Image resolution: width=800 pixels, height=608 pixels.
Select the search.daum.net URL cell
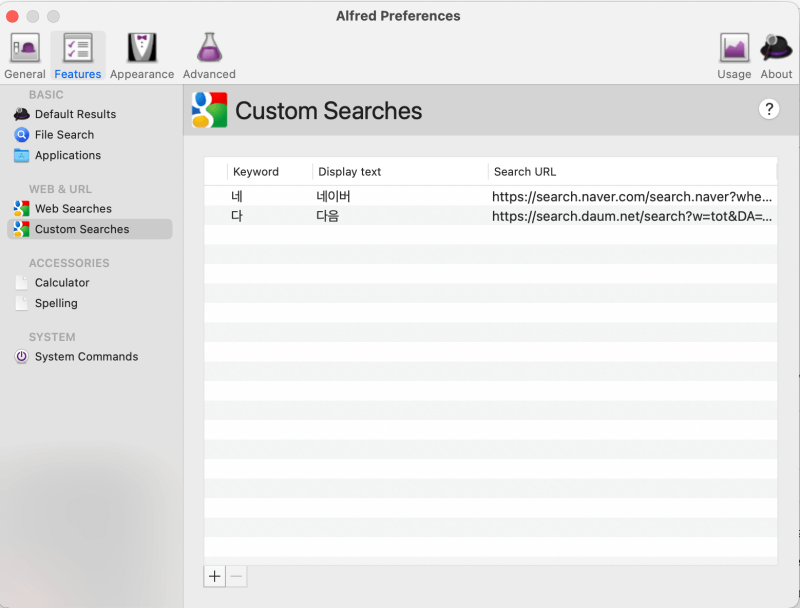point(632,216)
